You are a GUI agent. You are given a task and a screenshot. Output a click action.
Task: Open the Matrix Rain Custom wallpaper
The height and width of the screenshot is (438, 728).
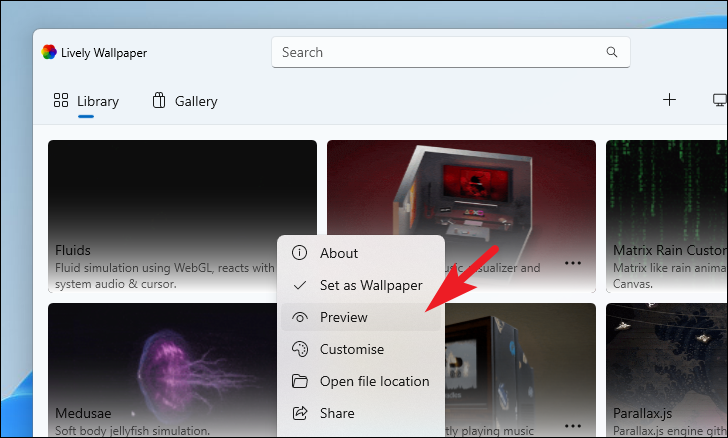(x=667, y=216)
